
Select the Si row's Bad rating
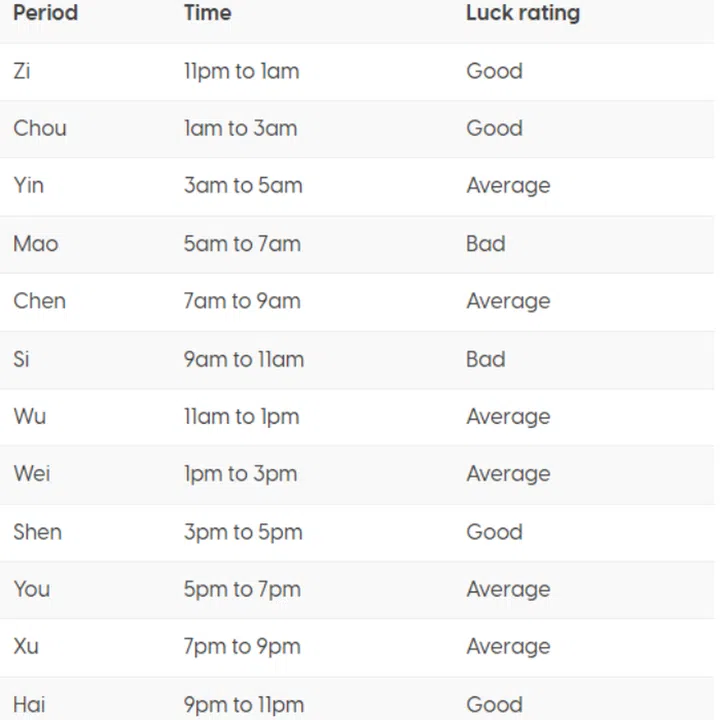485,359
